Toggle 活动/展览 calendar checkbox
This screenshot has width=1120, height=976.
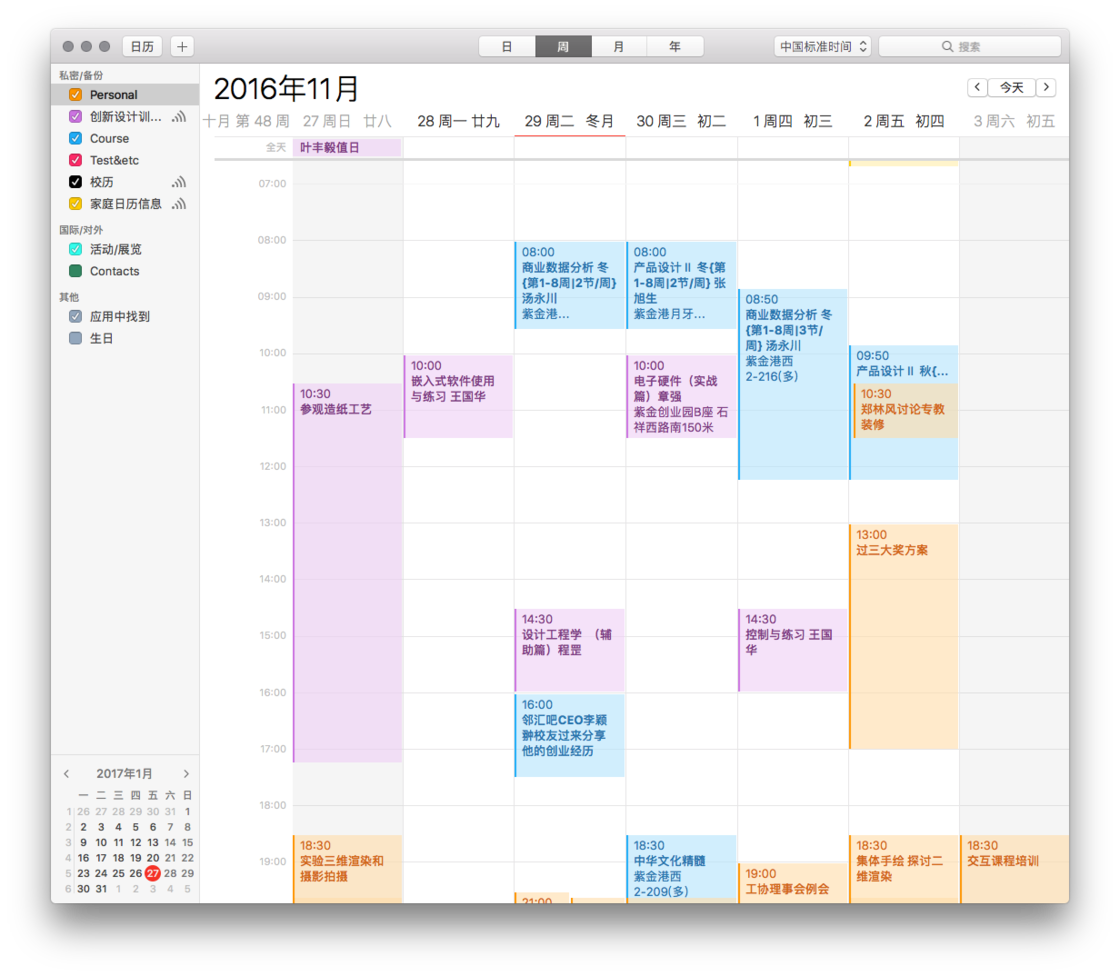[75, 249]
